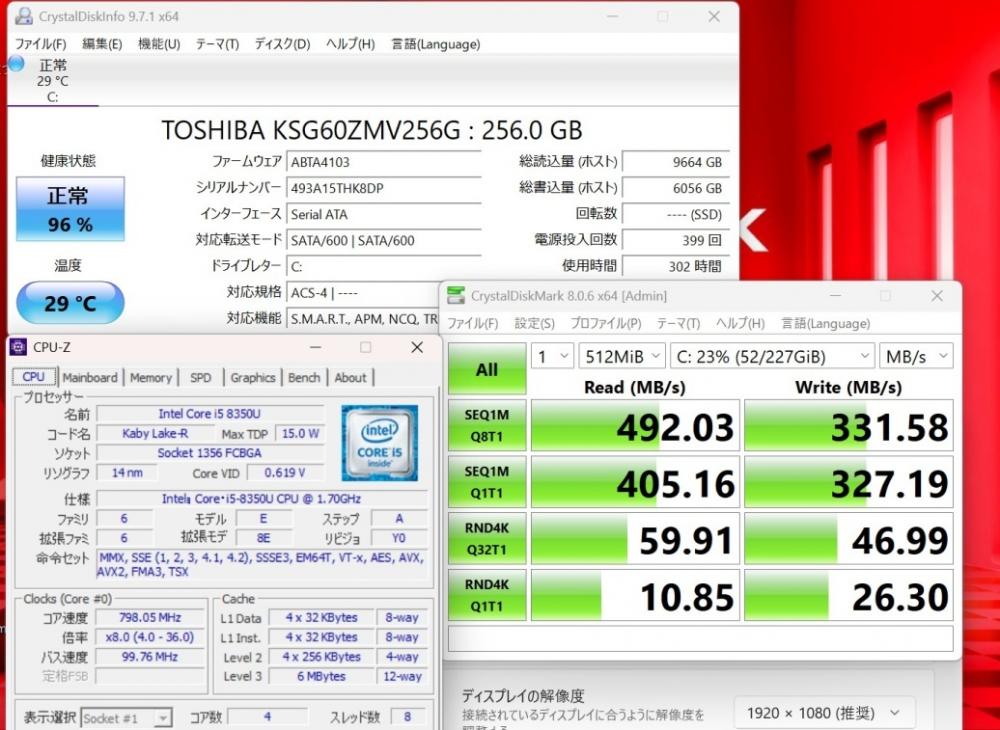
Task: Click the Level 3 cache value 6 MBytes
Action: [x=321, y=676]
